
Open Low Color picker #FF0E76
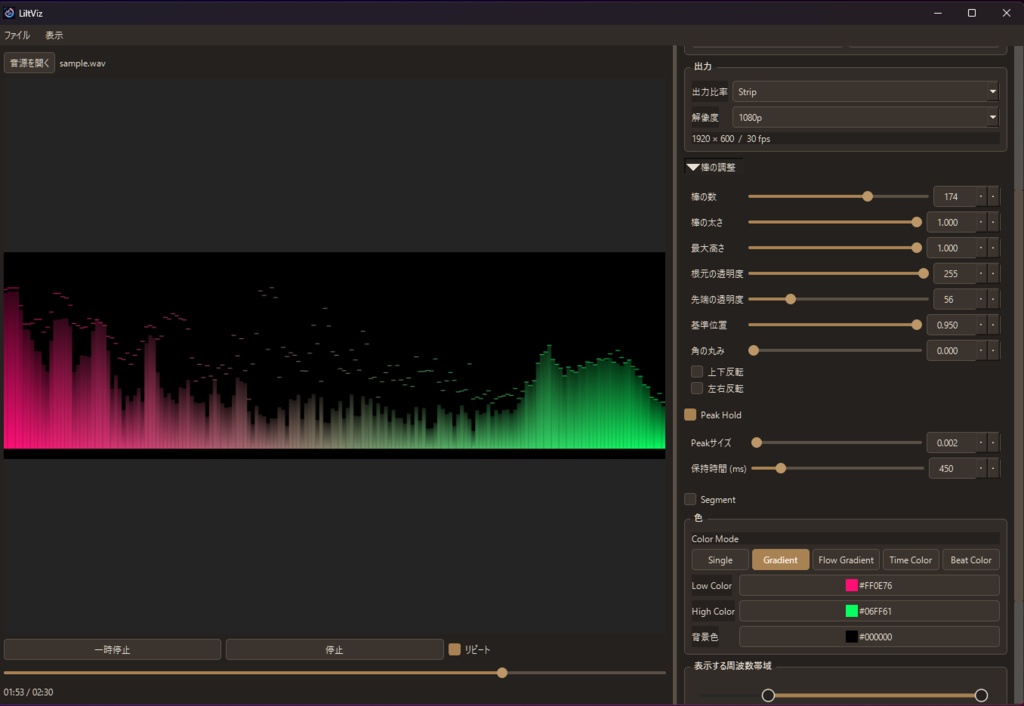(x=869, y=585)
